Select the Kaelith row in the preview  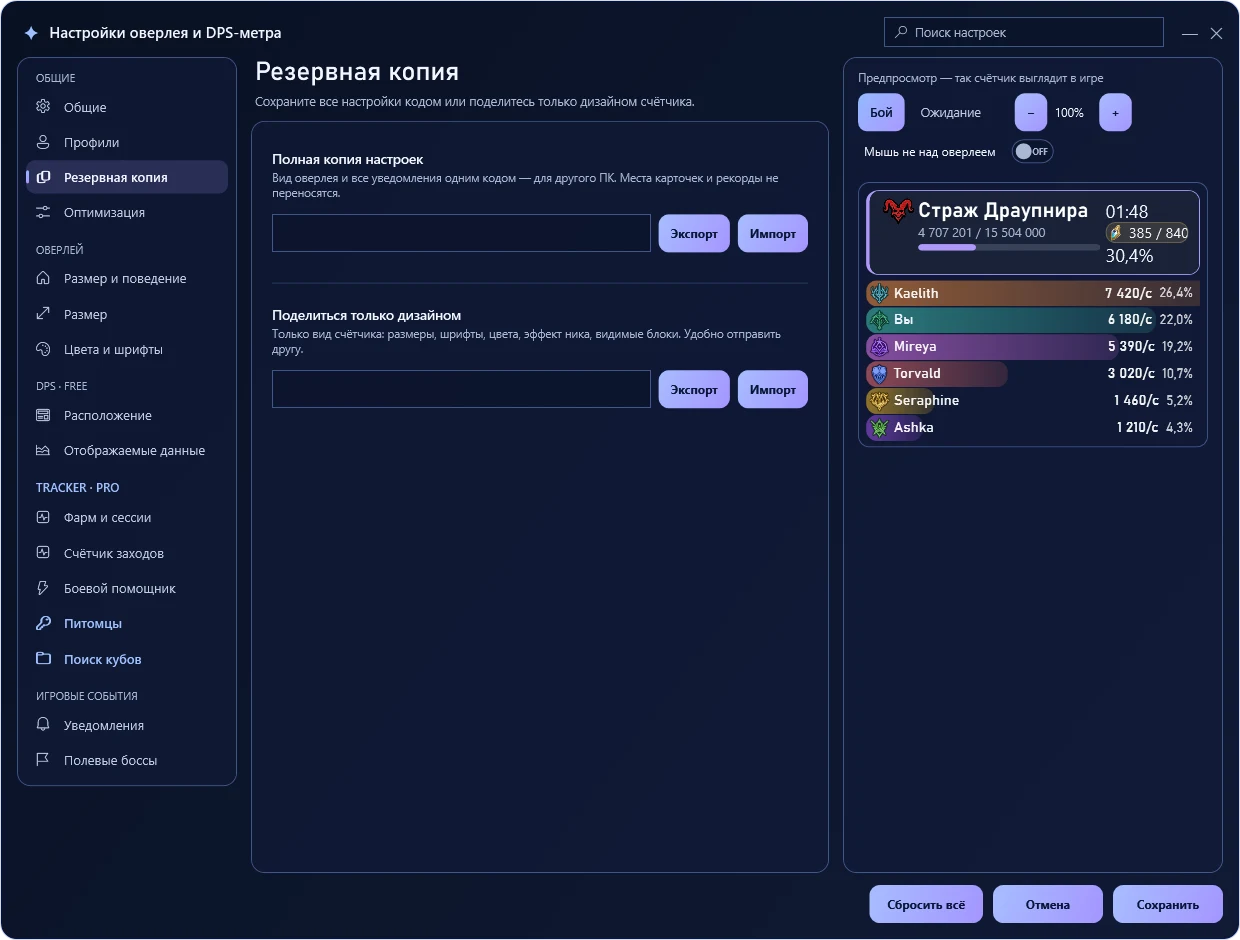click(1033, 293)
